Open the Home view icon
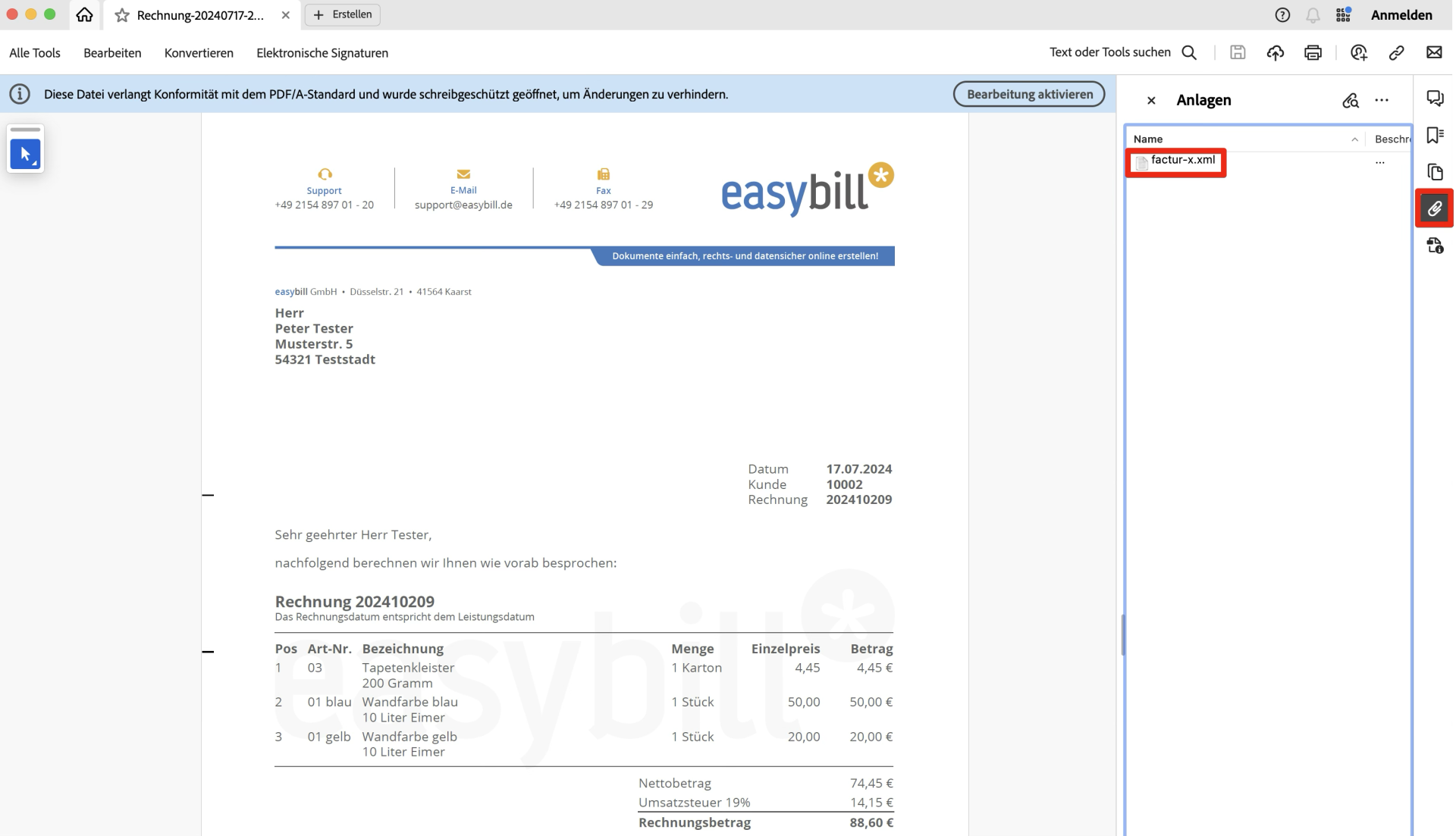This screenshot has height=836, width=1456. (83, 15)
